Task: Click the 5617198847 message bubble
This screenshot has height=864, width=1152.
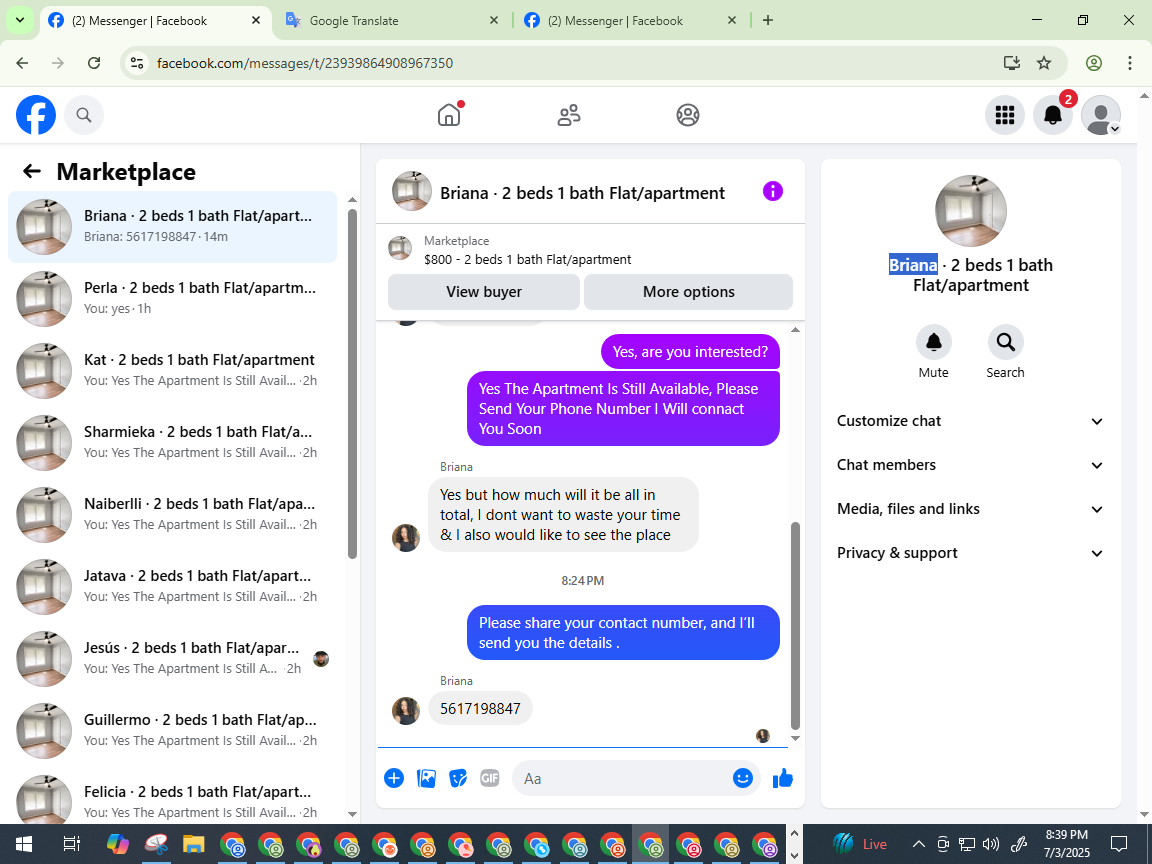Action: [480, 708]
